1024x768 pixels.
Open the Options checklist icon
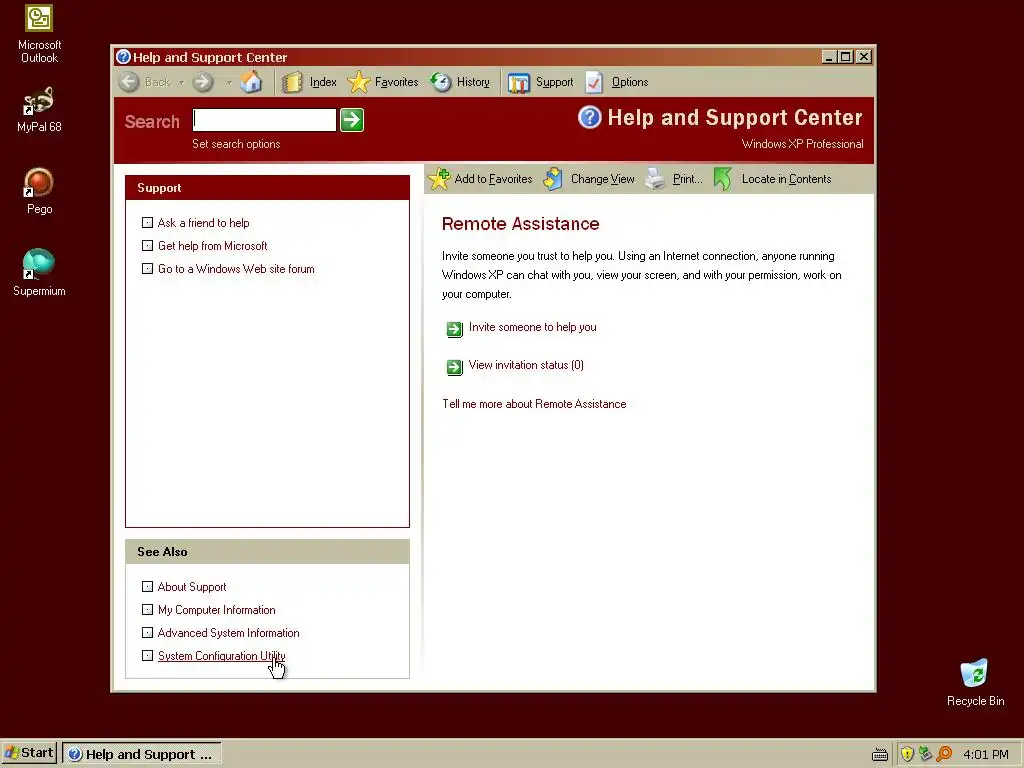click(x=594, y=82)
